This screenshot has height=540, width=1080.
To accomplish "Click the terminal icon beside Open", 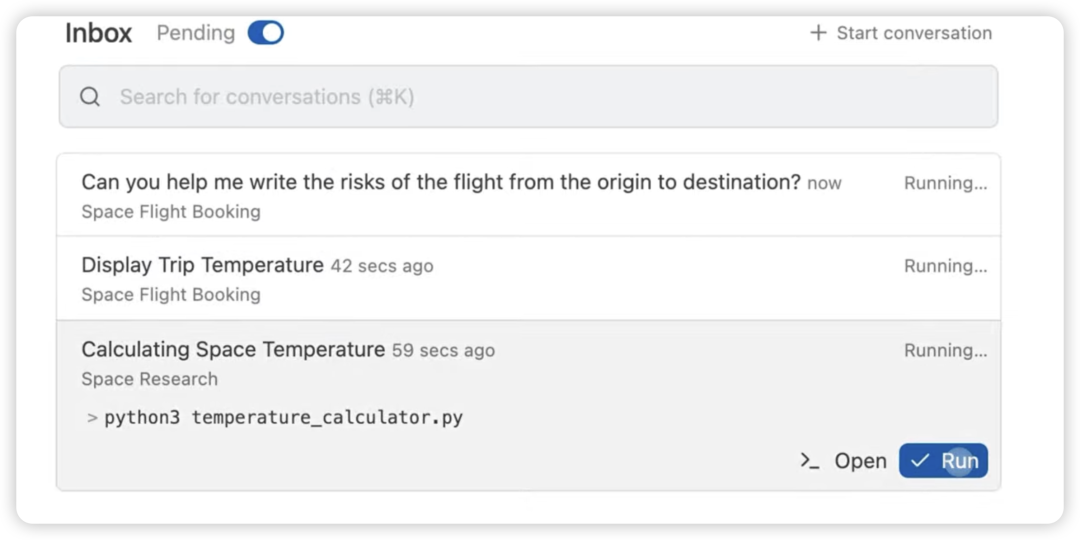I will tap(810, 461).
